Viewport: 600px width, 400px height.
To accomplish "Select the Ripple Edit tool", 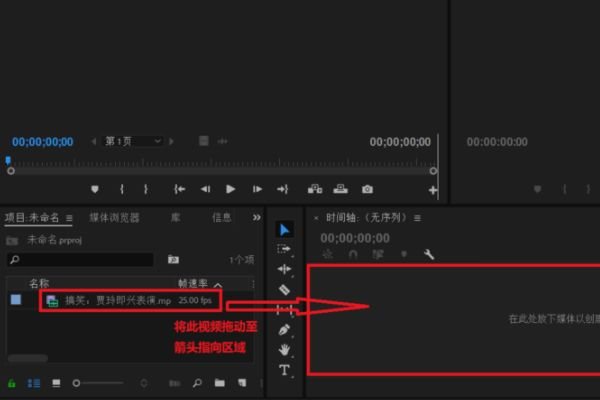I will 284,269.
